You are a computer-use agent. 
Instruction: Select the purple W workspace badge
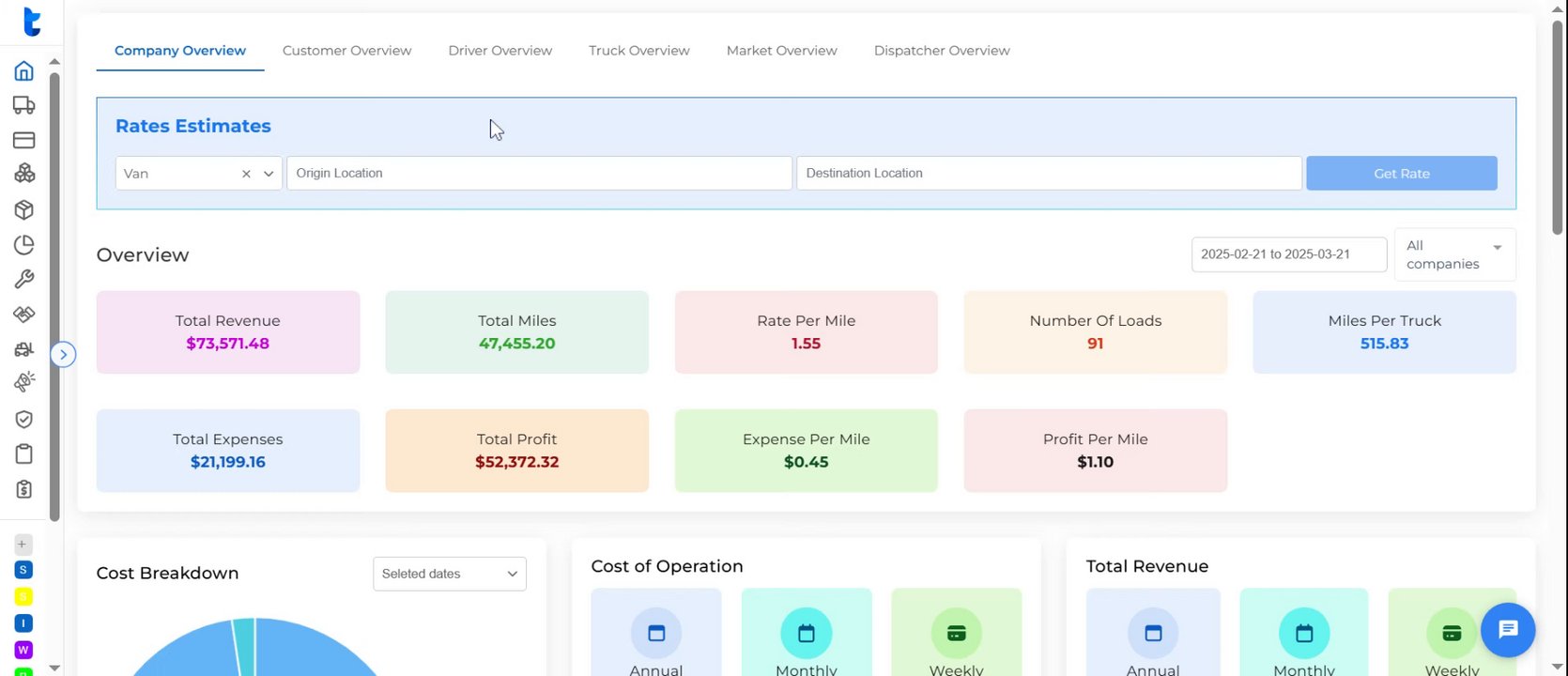23,650
